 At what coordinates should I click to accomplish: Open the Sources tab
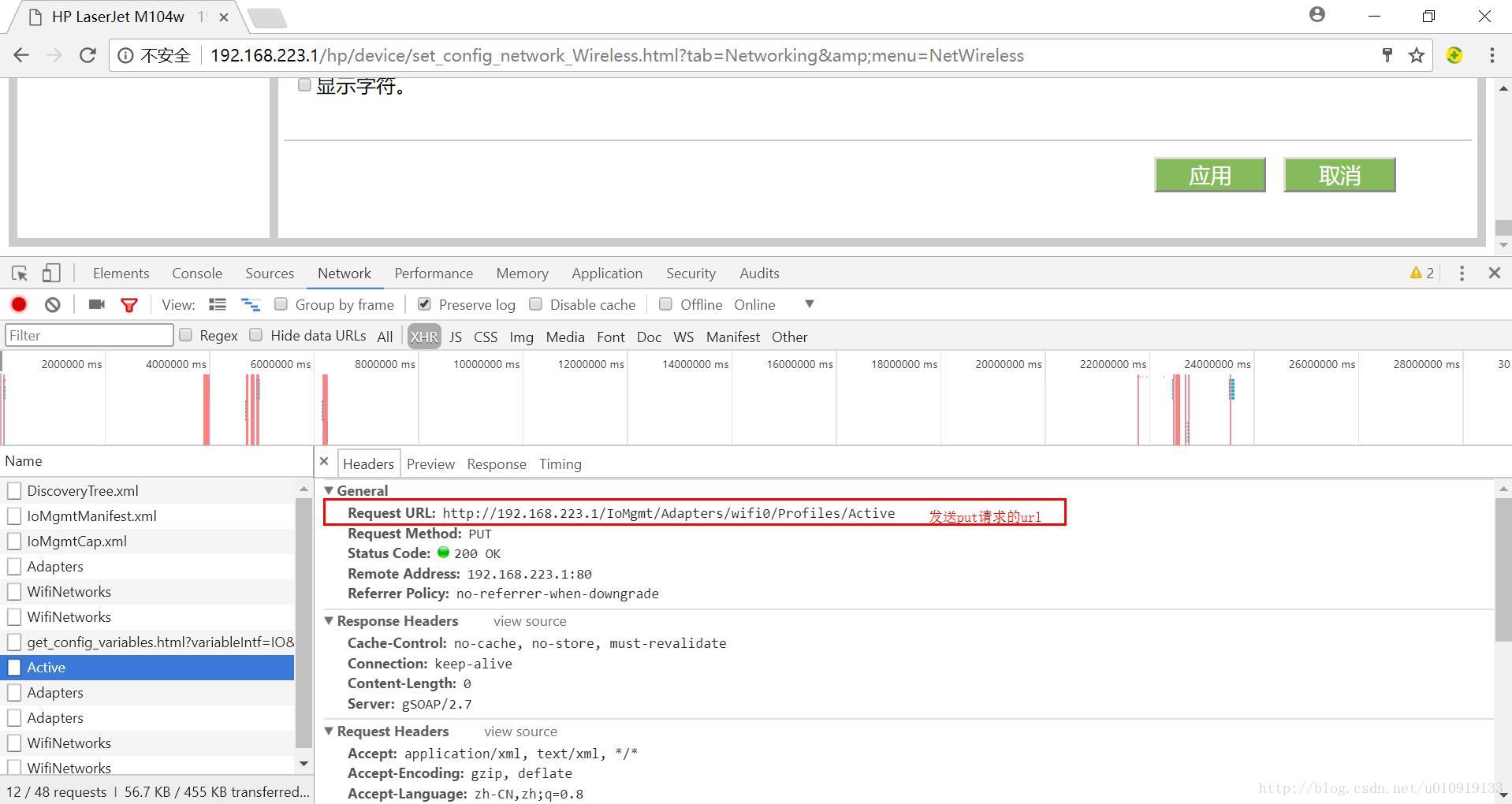pyautogui.click(x=270, y=274)
